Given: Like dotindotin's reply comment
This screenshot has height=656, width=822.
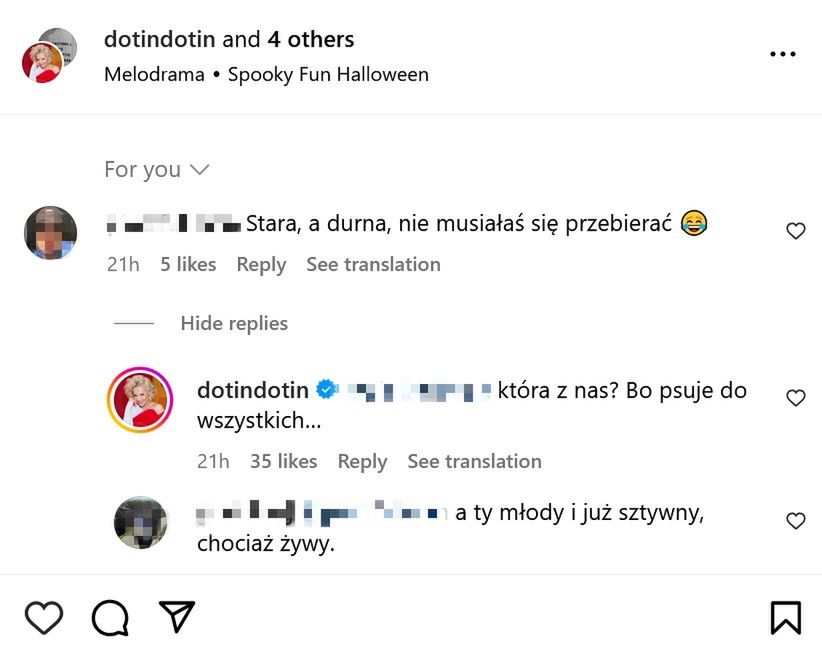Looking at the screenshot, I should click(796, 398).
